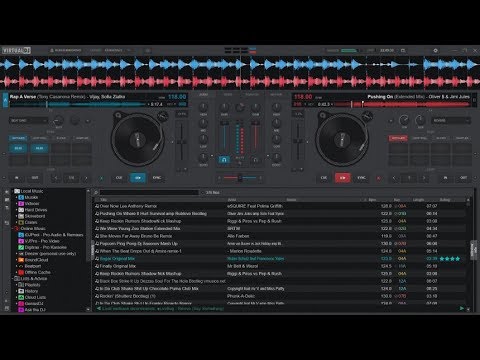Screen dimensions: 480x360
Task: Select Digitrax Pro Karaoke entry
Action: point(42,247)
